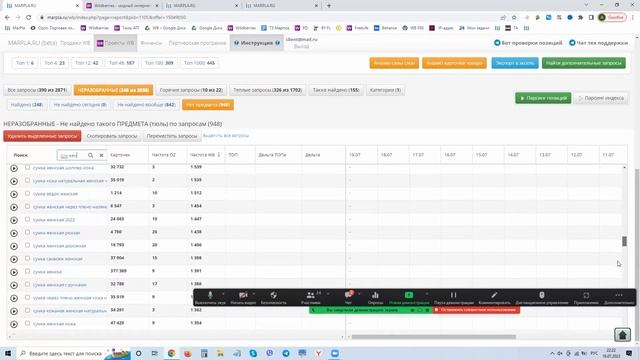
Task: Open Проекты WB menu item
Action: 116,43
